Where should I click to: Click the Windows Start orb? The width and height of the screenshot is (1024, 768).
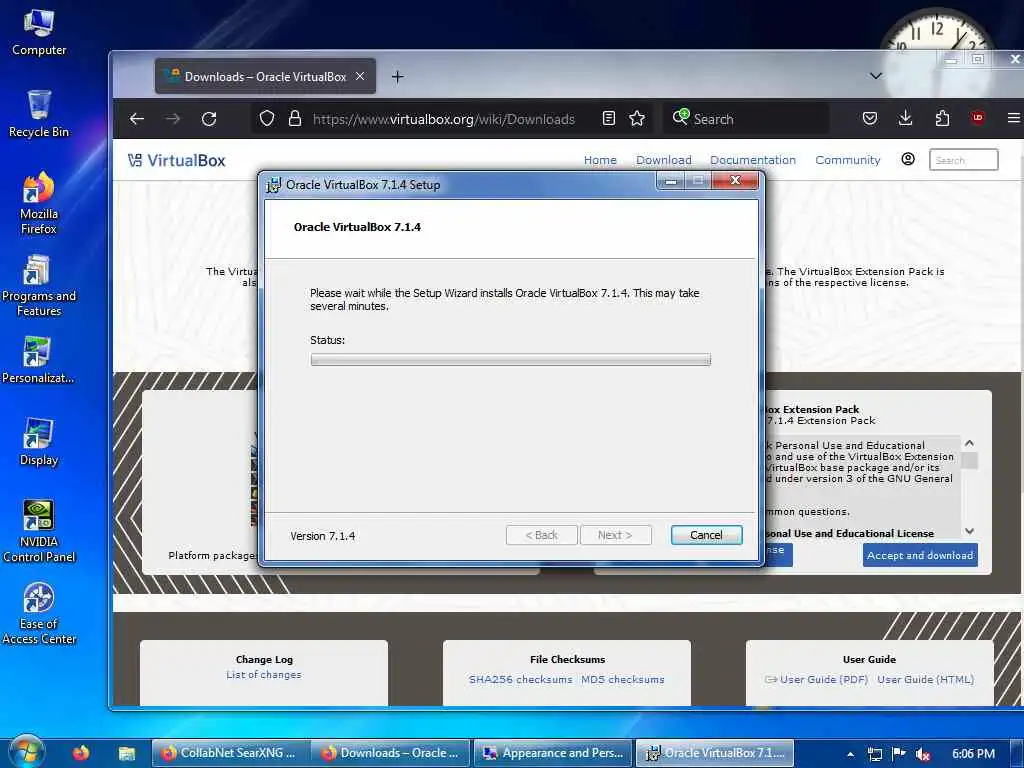coord(25,753)
